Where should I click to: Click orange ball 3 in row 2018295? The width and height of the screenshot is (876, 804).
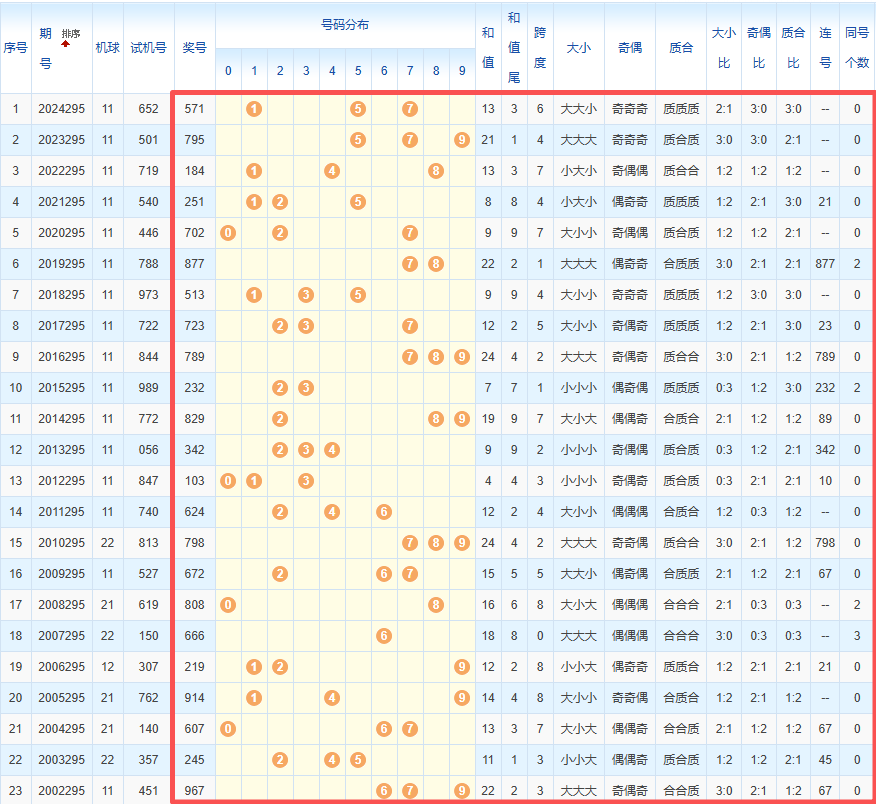pos(306,295)
